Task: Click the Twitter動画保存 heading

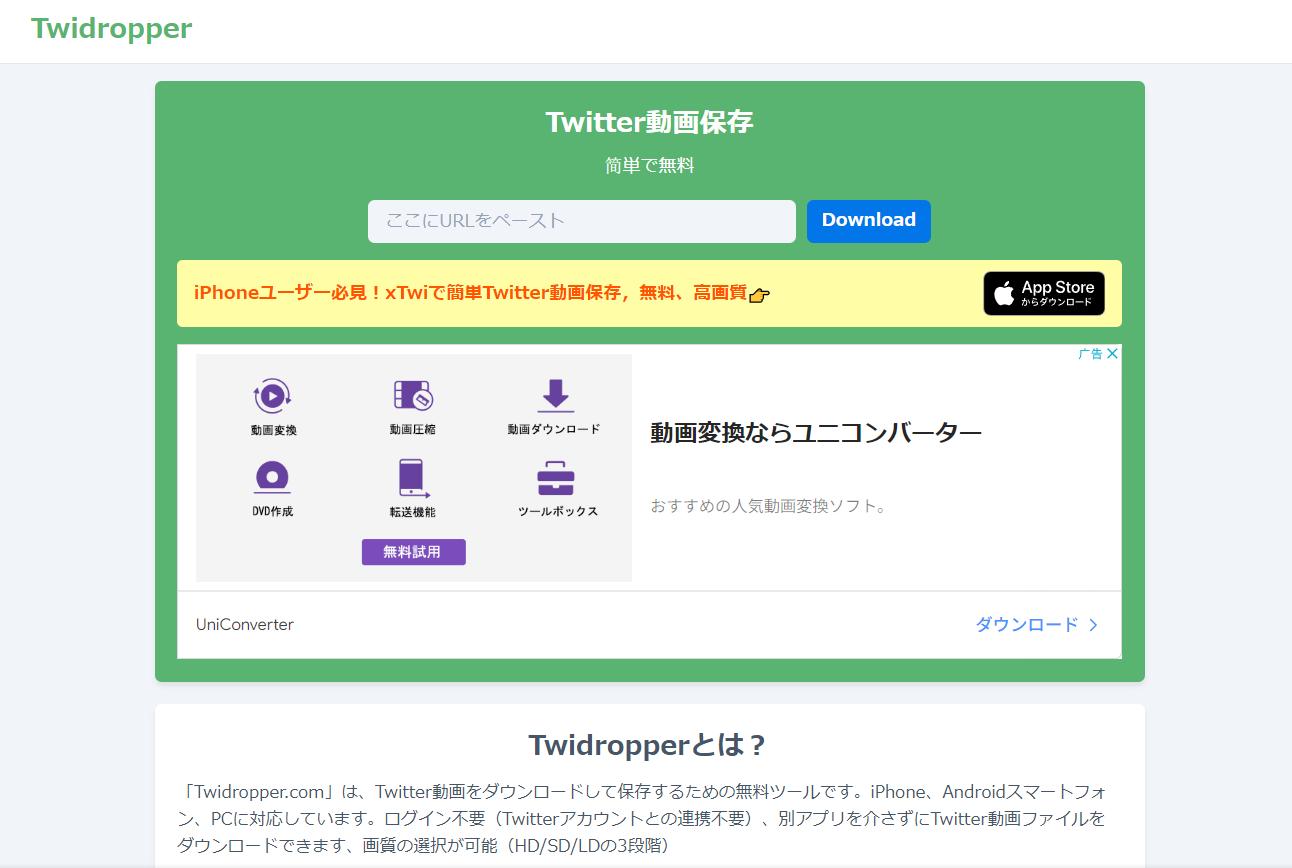Action: pos(649,122)
